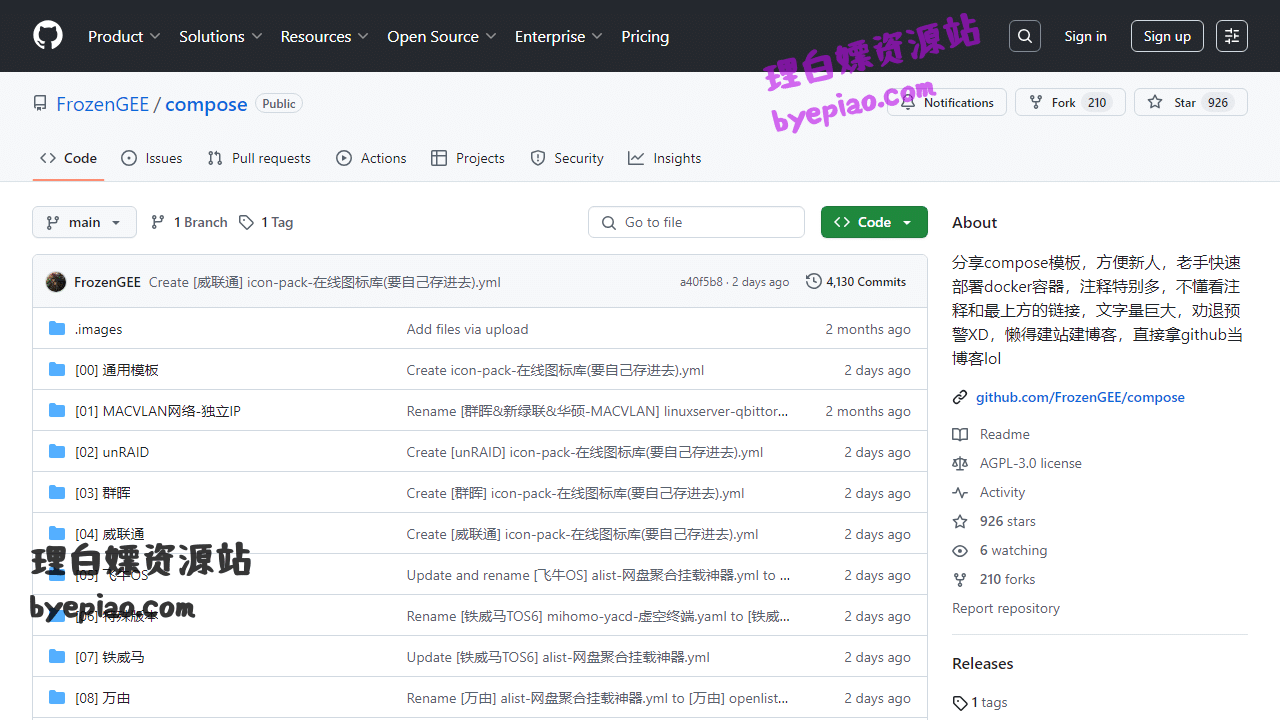Viewport: 1280px width, 720px height.
Task: Click the star icon in Star button
Action: [1155, 102]
